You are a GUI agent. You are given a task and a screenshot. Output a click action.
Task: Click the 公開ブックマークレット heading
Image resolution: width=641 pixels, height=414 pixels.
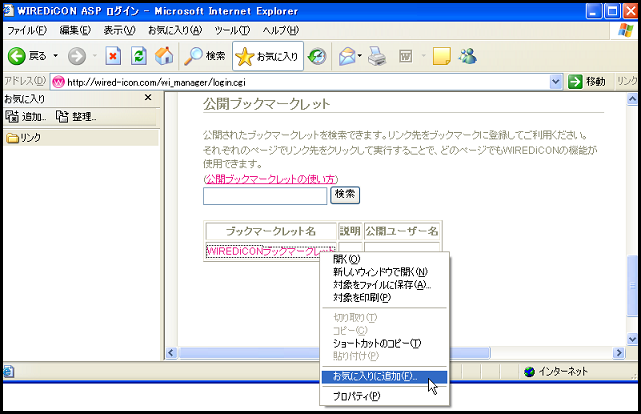coord(267,104)
